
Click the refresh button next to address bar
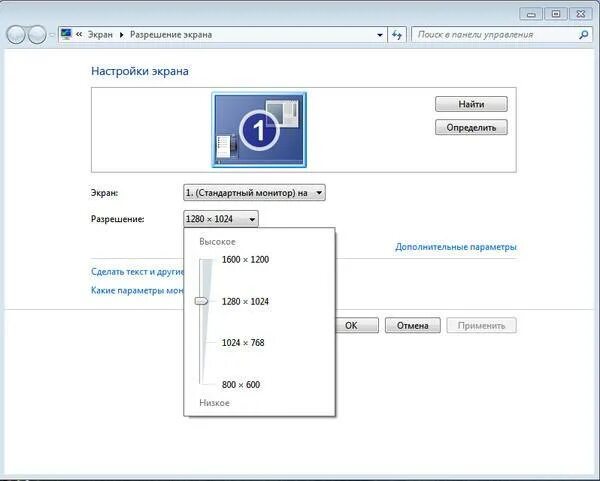pos(397,35)
